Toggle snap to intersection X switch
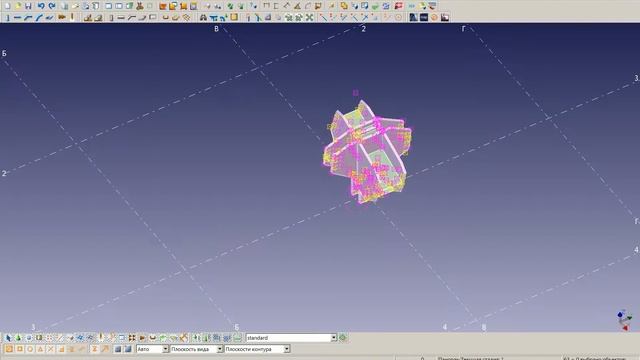Image resolution: width=640 pixels, height=360 pixels. click(x=51, y=349)
